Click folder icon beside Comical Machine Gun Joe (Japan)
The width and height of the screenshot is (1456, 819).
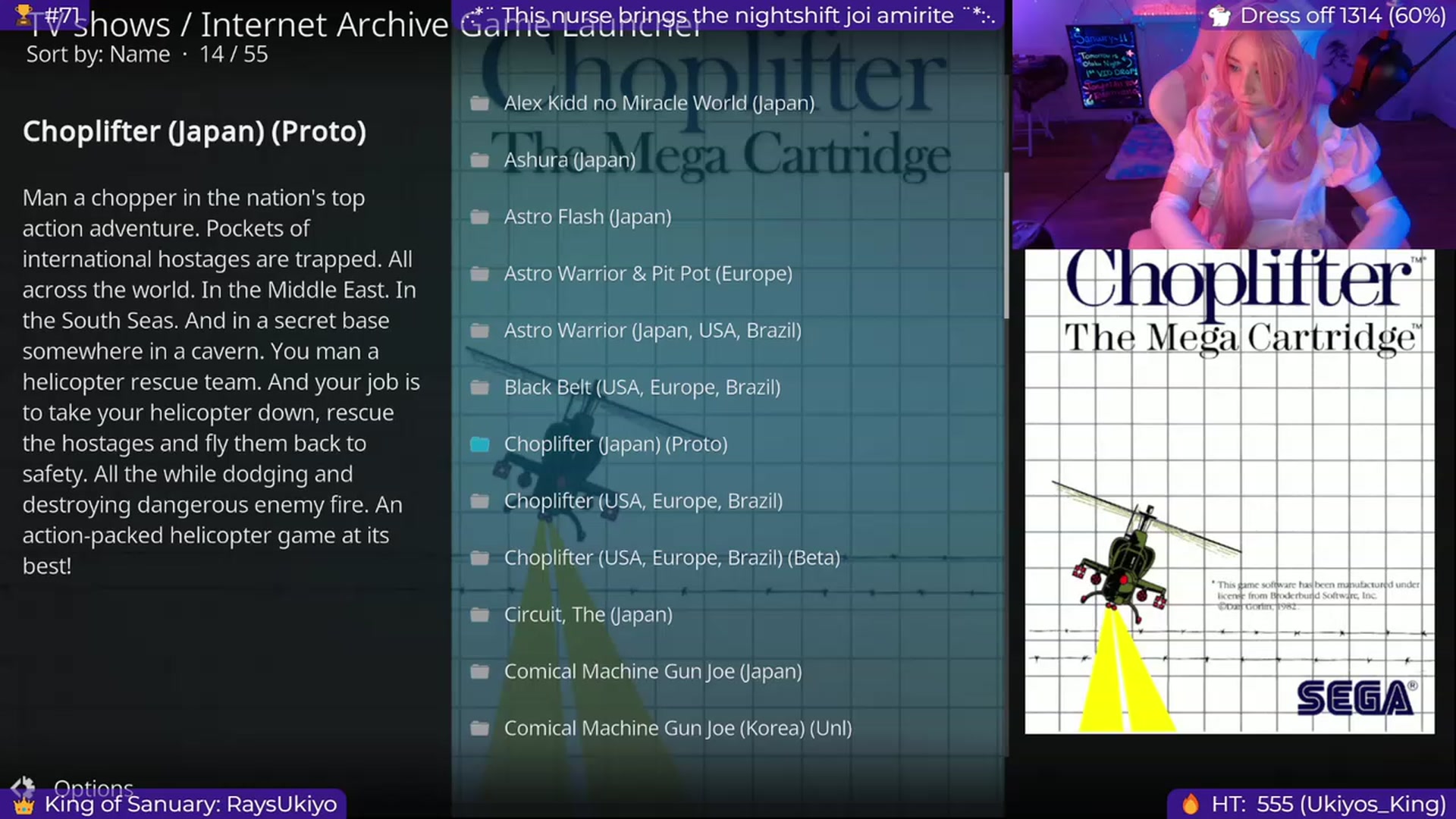point(479,672)
